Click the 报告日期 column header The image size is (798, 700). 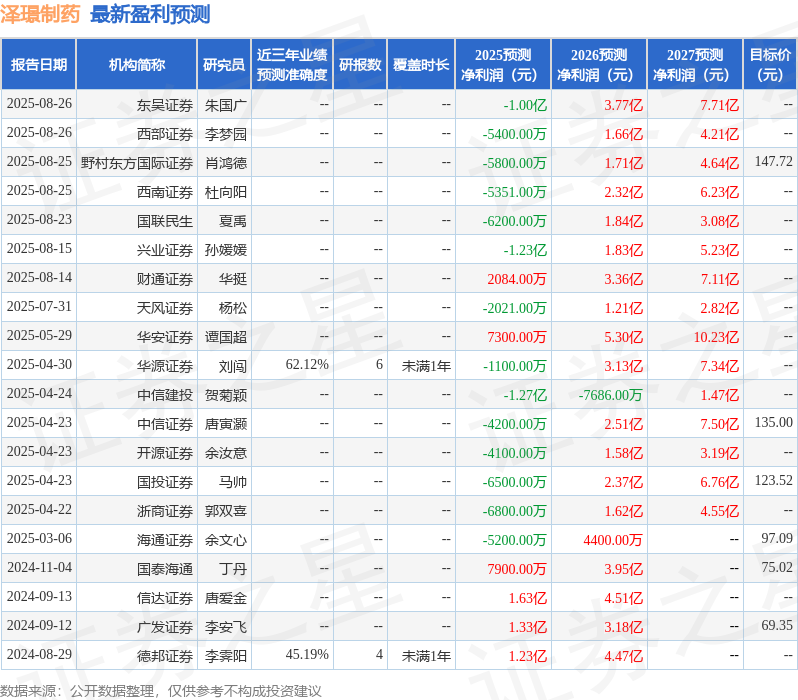point(39,65)
